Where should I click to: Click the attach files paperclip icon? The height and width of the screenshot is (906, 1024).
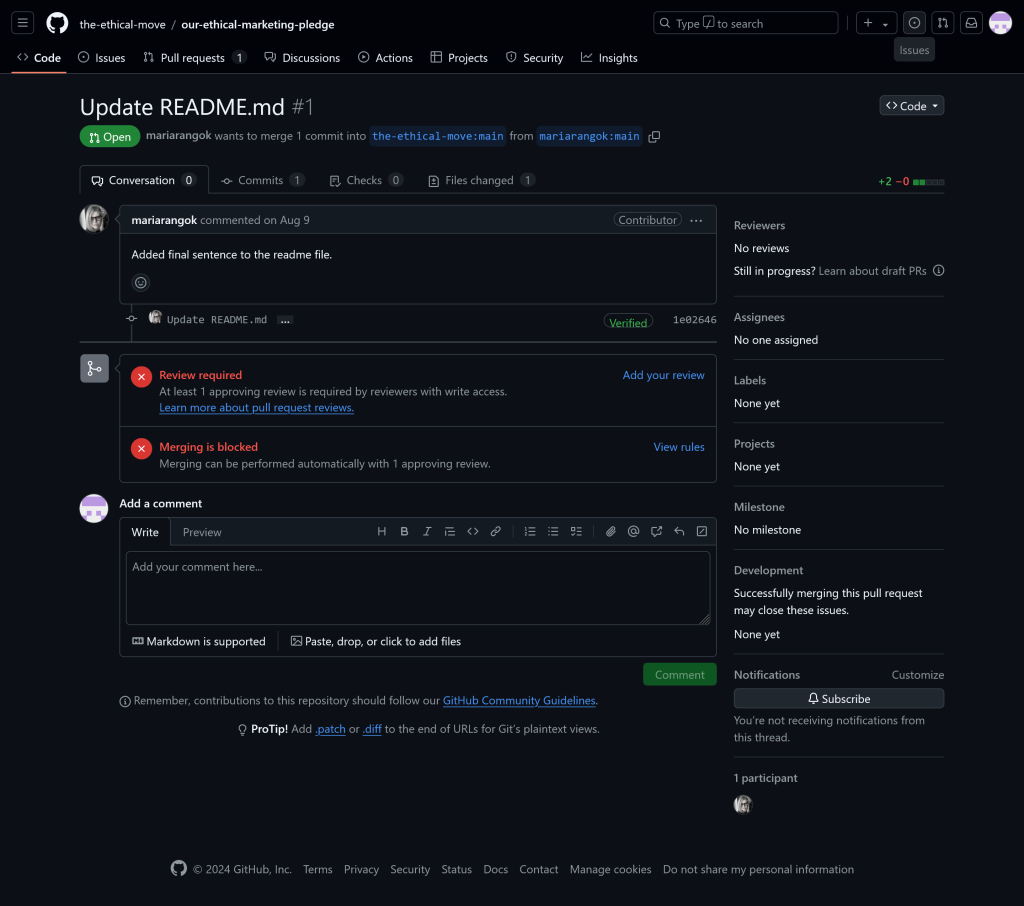tap(610, 532)
